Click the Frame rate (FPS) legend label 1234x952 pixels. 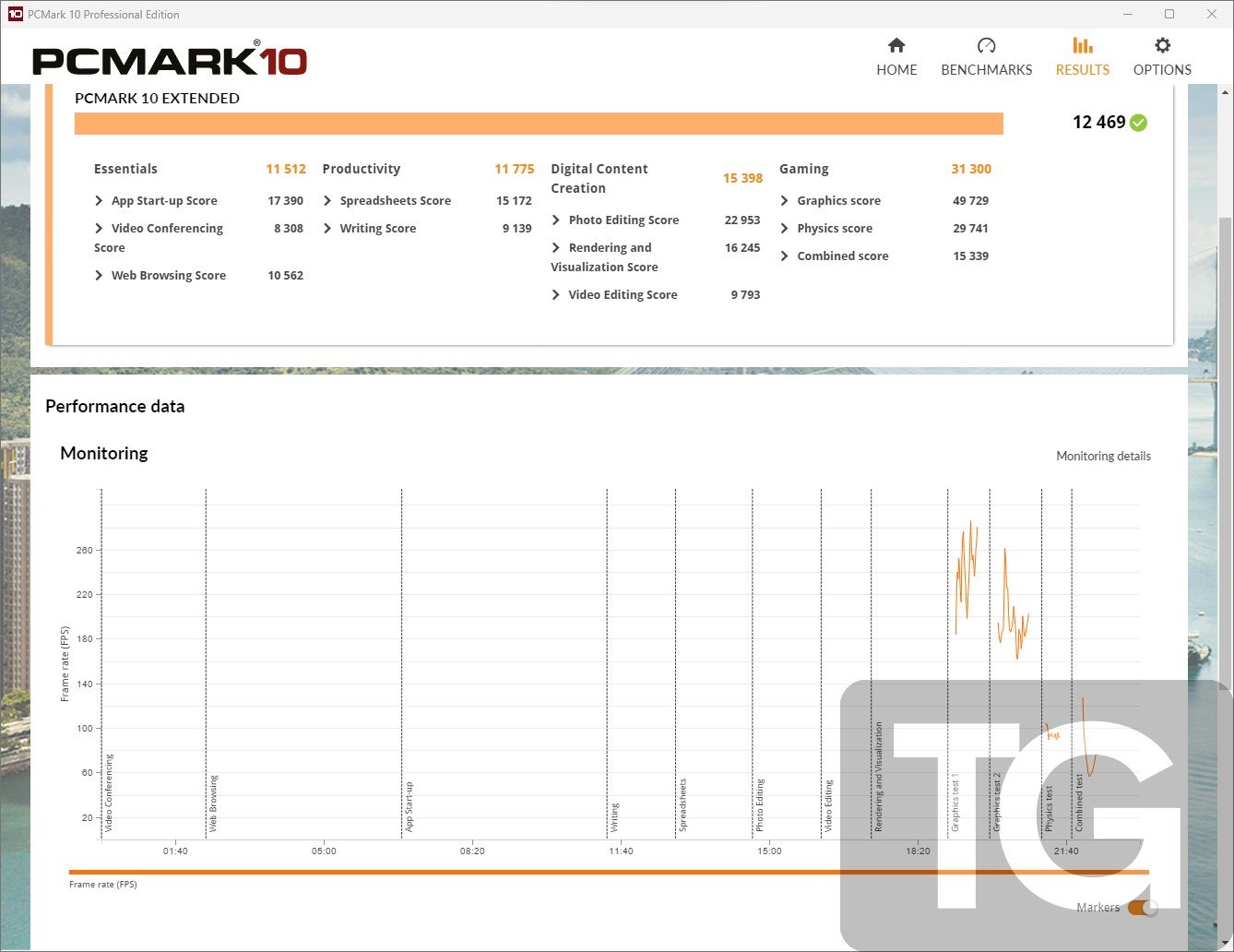(103, 885)
